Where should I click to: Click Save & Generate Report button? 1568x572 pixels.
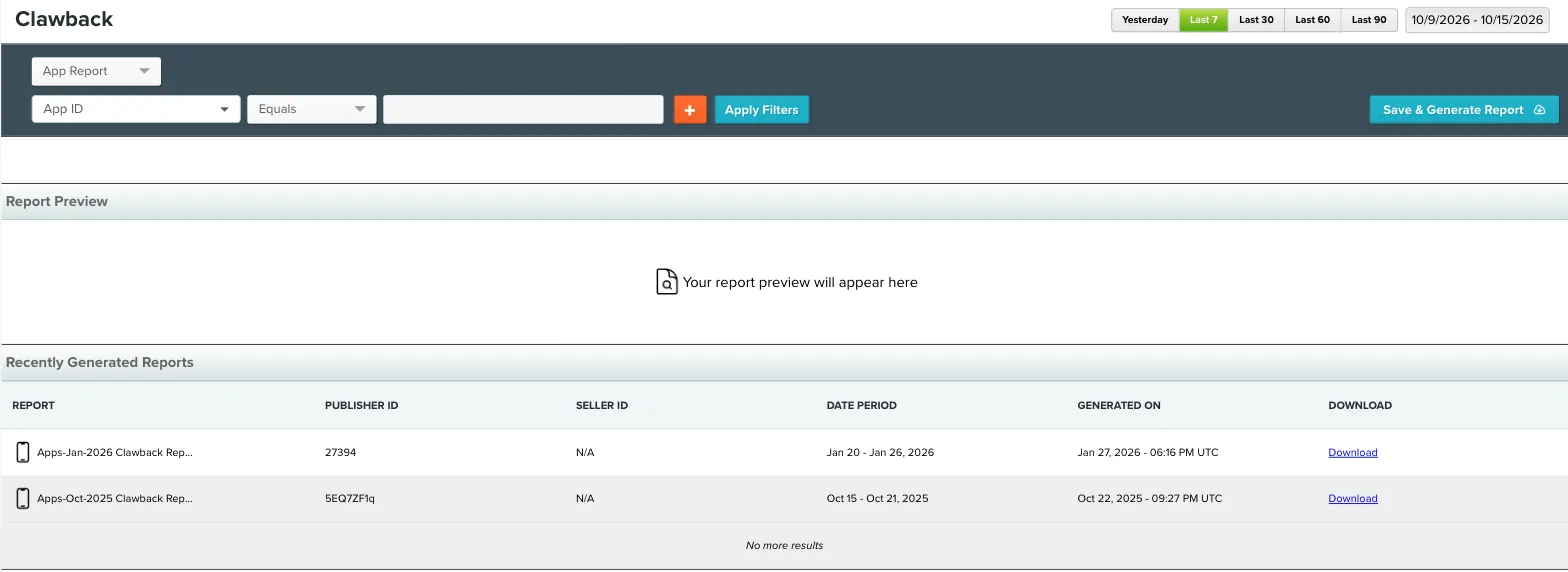[x=1464, y=110]
